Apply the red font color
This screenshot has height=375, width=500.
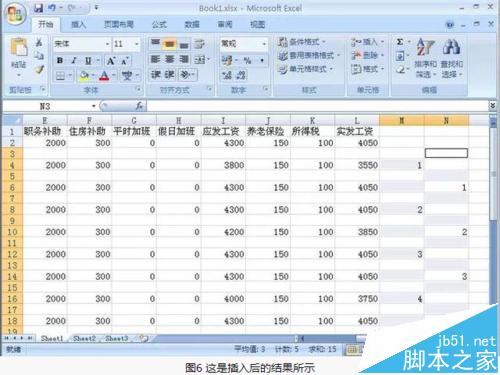point(104,76)
